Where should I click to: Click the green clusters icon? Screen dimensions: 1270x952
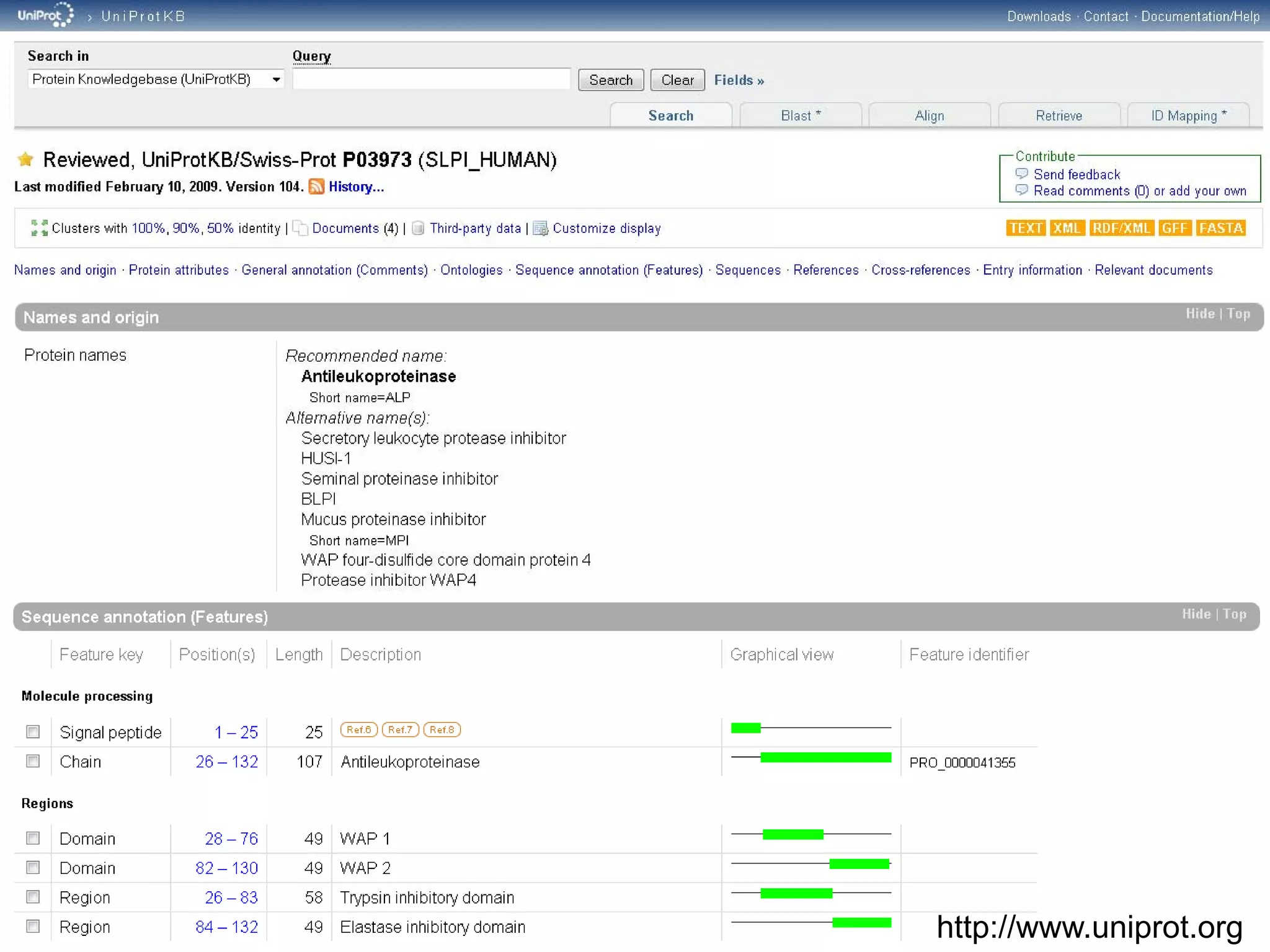39,228
